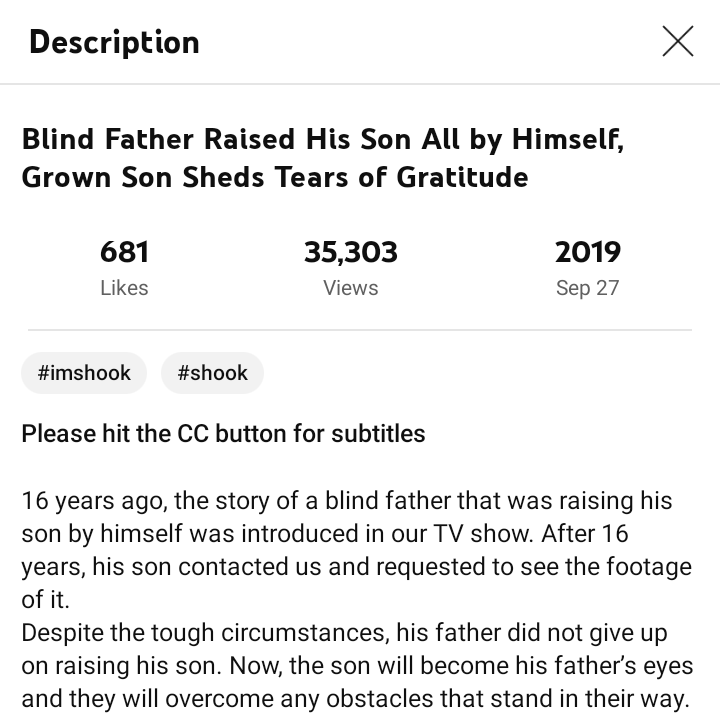Tap the short line 'of it.'
The height and width of the screenshot is (723, 720).
[44, 600]
